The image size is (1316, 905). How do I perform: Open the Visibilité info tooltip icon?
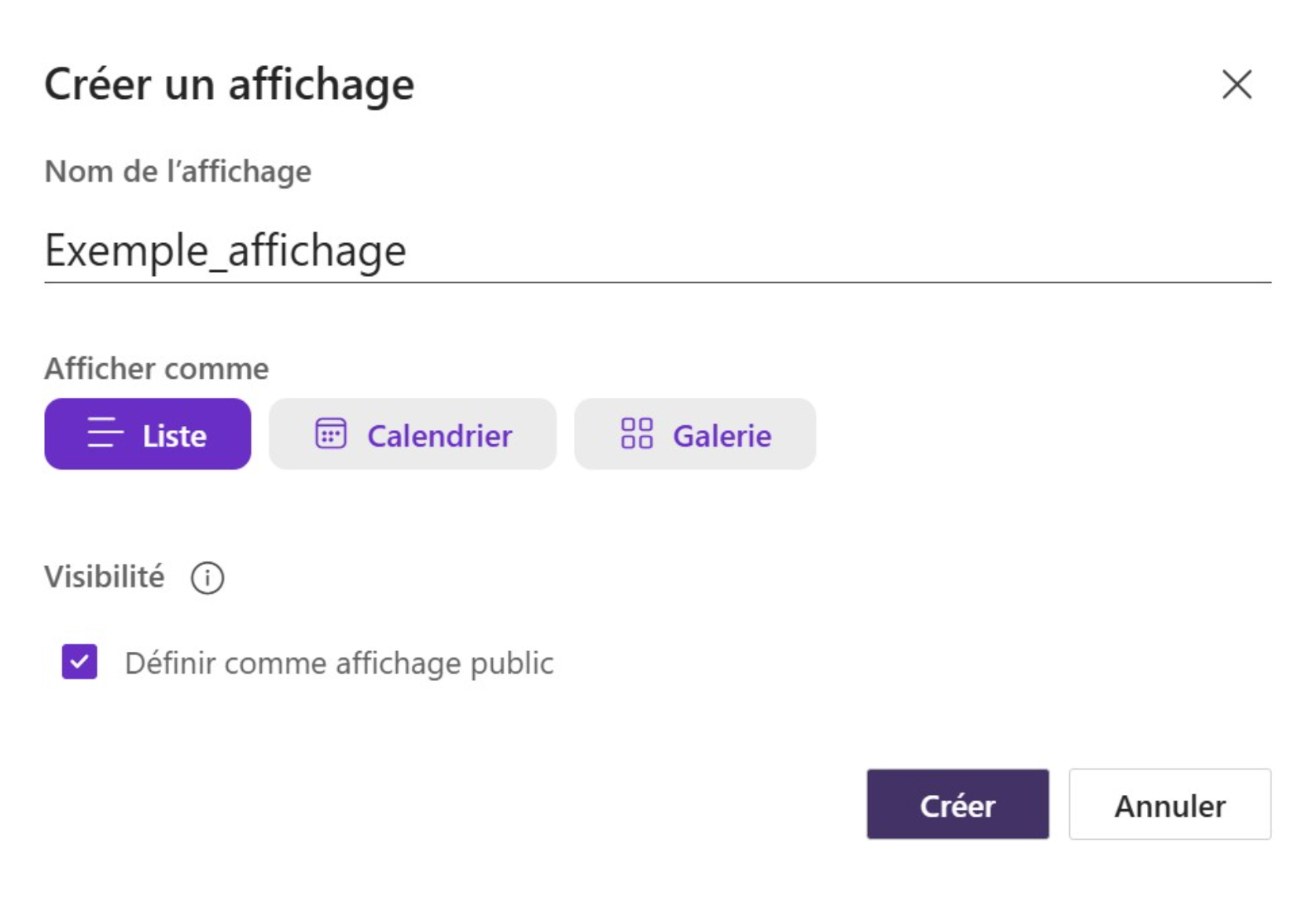[208, 578]
